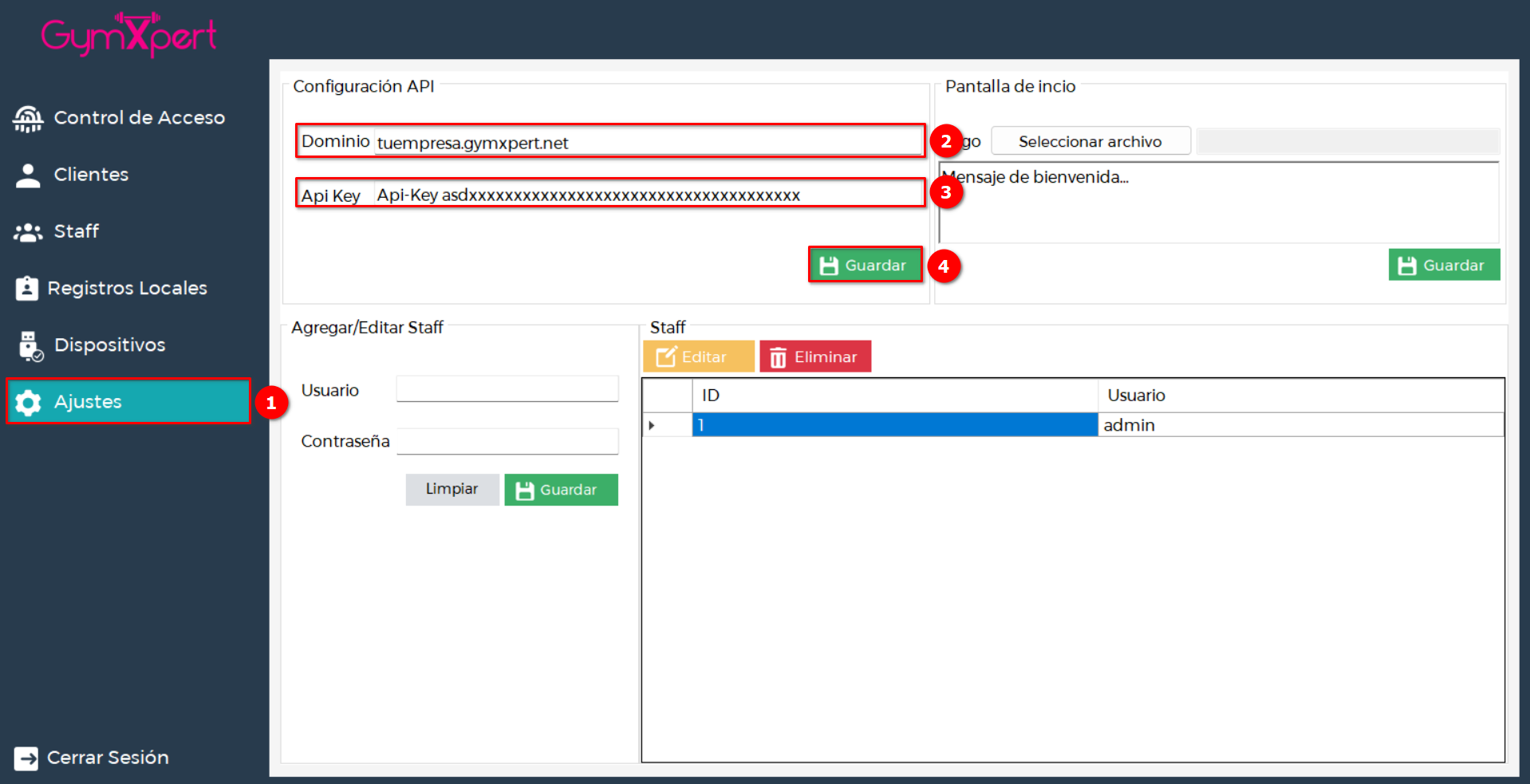Click the Registros Locales badge icon

(27, 289)
